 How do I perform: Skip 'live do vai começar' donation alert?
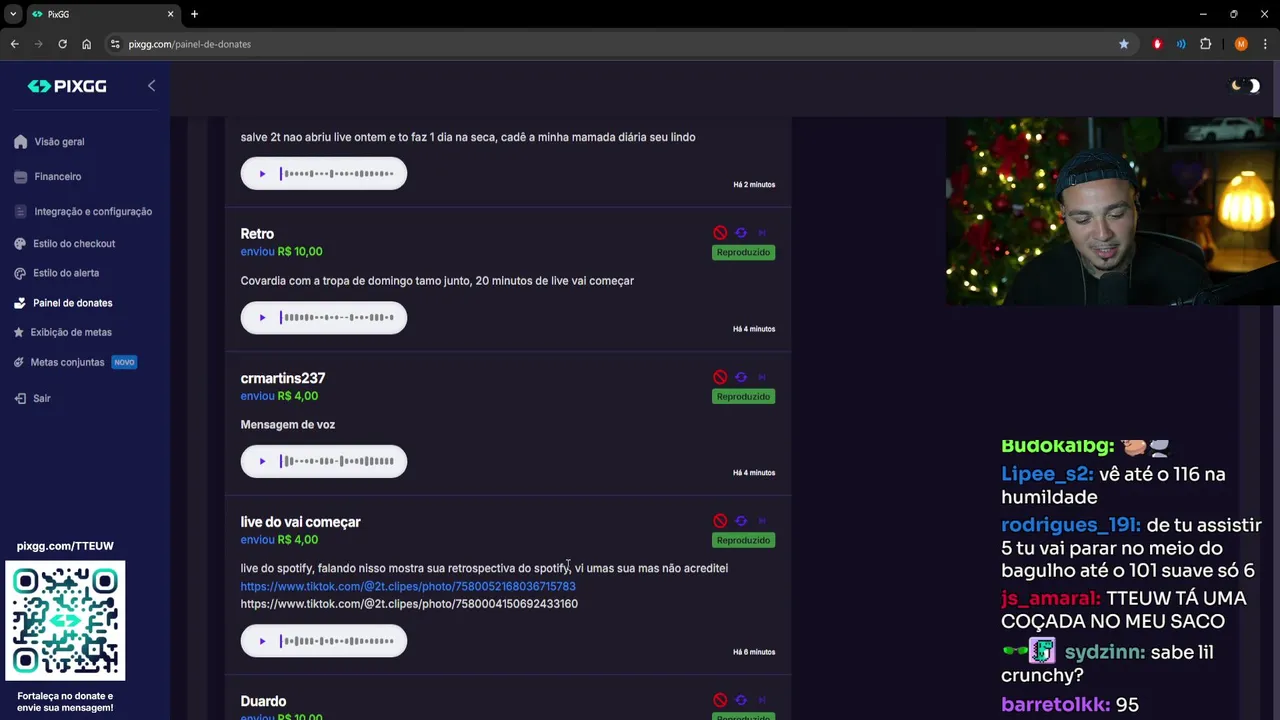click(762, 521)
